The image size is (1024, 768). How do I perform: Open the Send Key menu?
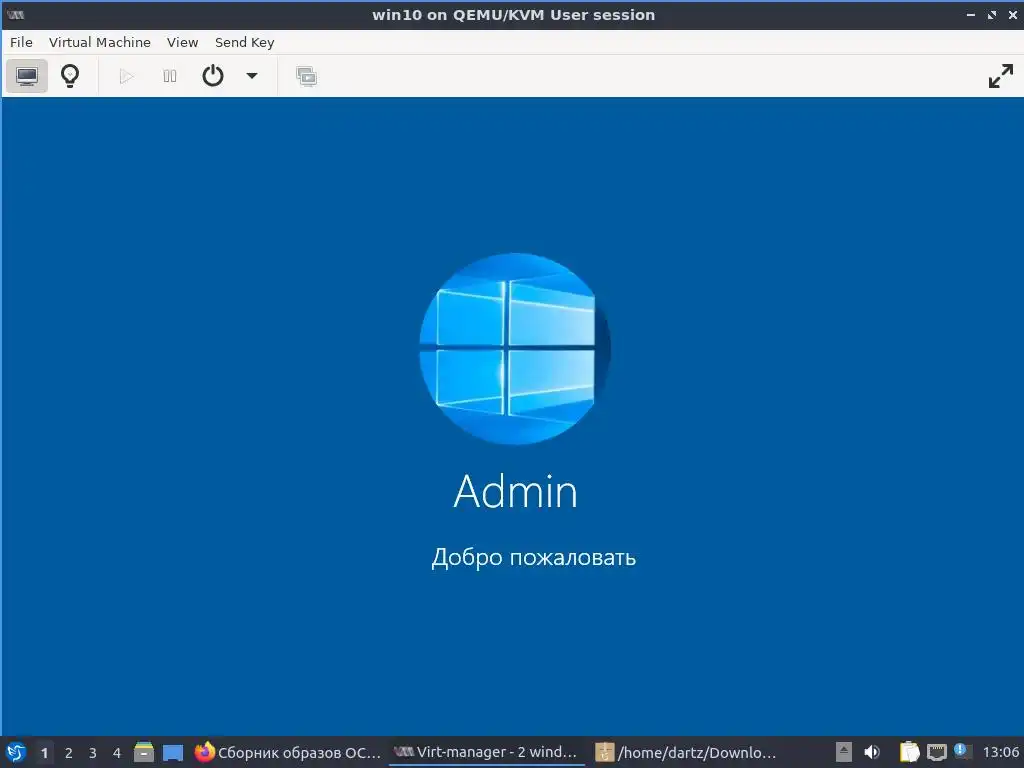[244, 42]
